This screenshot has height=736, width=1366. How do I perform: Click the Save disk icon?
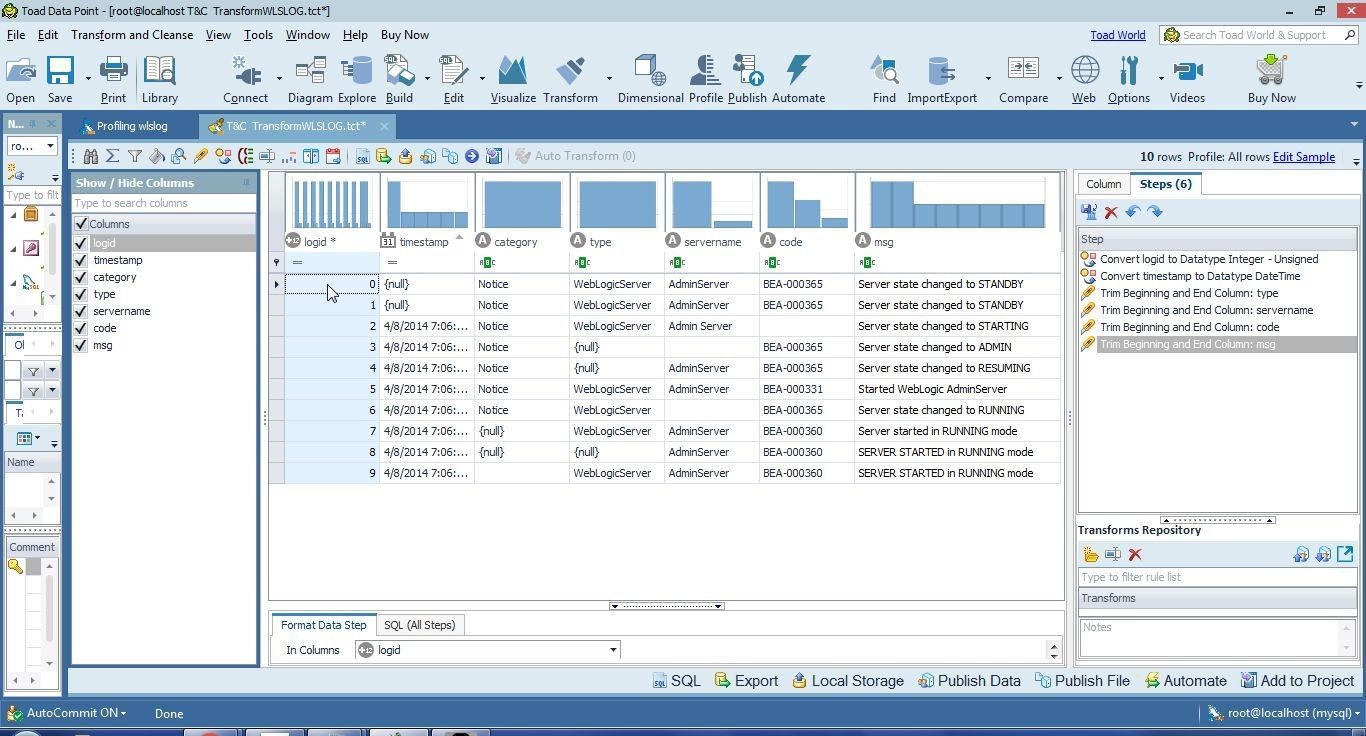pos(60,71)
